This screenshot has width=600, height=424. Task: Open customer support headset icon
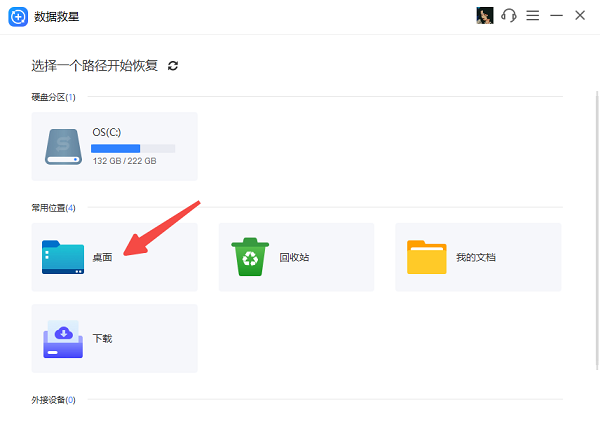(x=509, y=16)
